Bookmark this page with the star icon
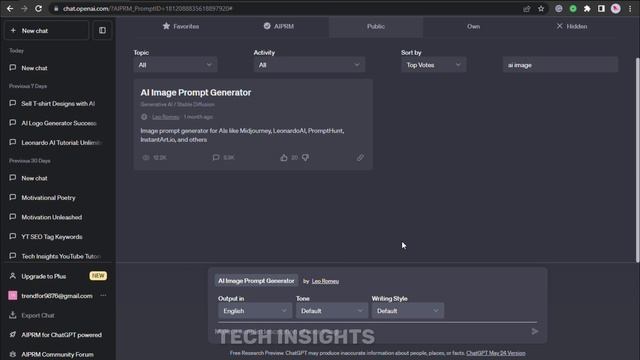The image size is (640, 360). pos(541,9)
